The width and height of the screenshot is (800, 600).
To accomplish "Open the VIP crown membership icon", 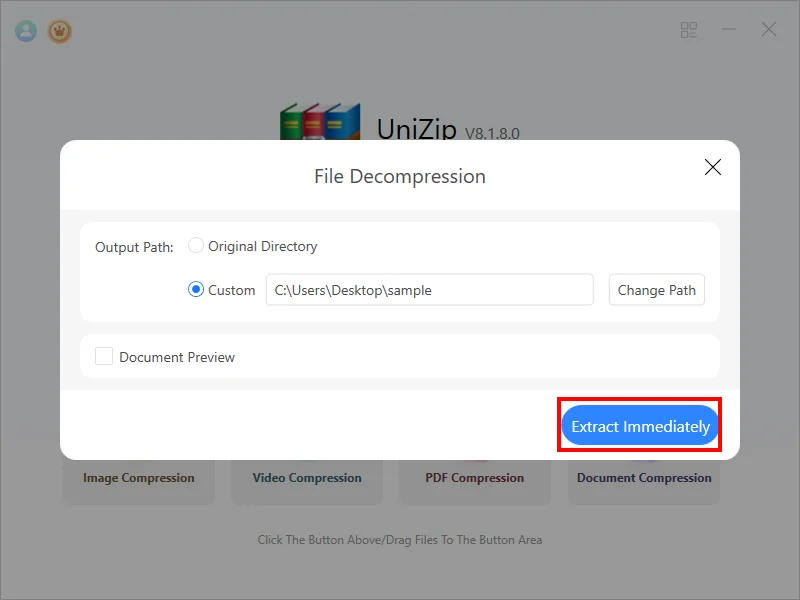I will (60, 31).
